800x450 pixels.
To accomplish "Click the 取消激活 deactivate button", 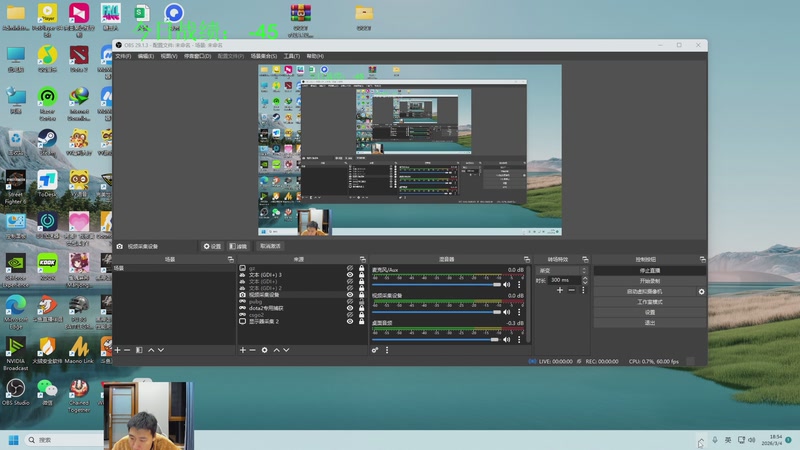I will click(270, 246).
